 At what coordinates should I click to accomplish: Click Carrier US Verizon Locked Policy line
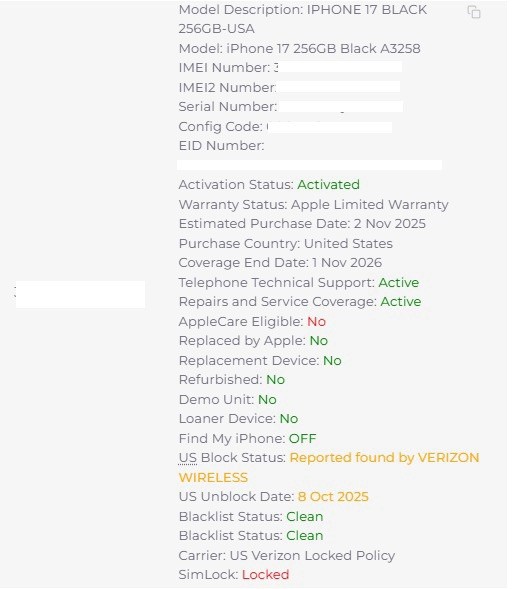click(287, 555)
